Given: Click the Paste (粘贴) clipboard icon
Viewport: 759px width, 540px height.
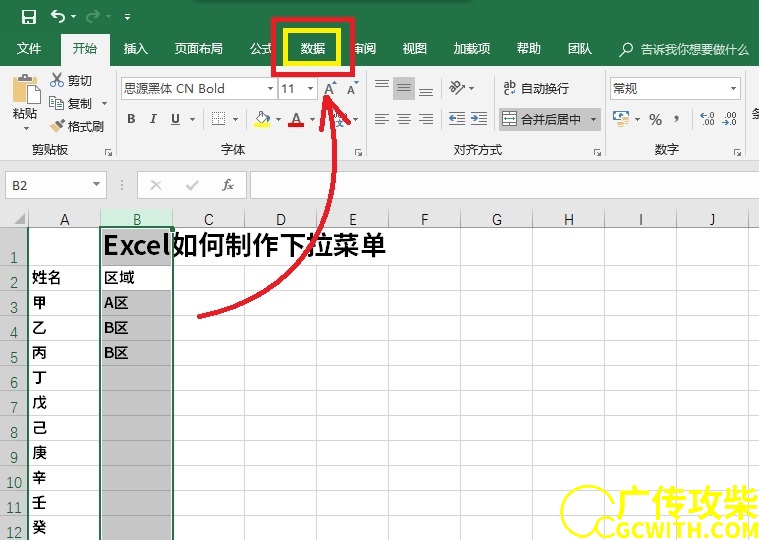Looking at the screenshot, I should coord(24,92).
